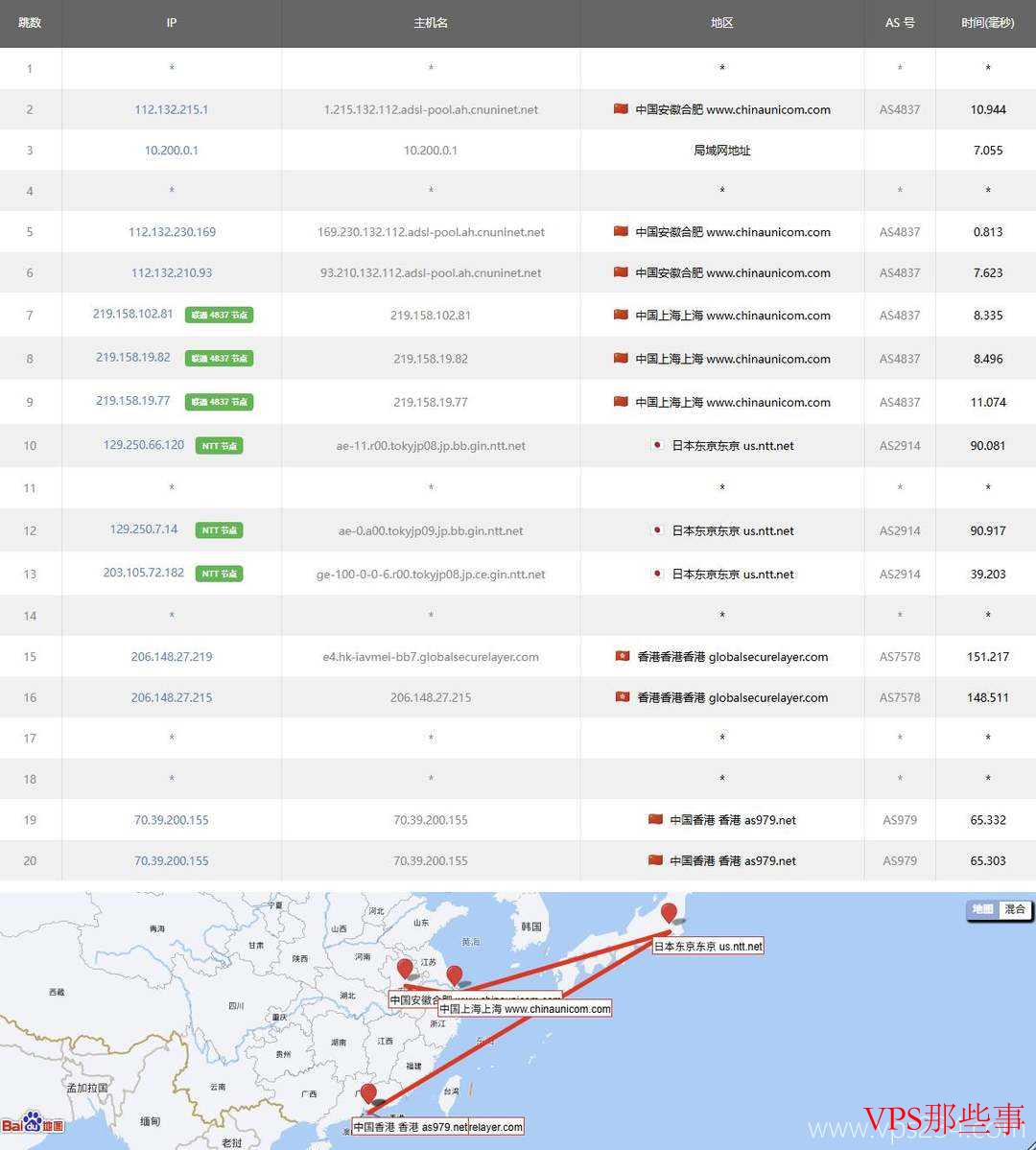Click the IP column header
Viewport: 1036px width, 1150px height.
171,23
